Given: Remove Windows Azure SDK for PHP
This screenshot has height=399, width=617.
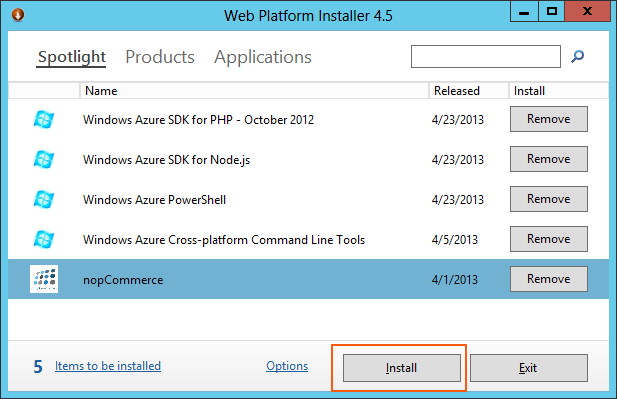Looking at the screenshot, I should [x=549, y=119].
